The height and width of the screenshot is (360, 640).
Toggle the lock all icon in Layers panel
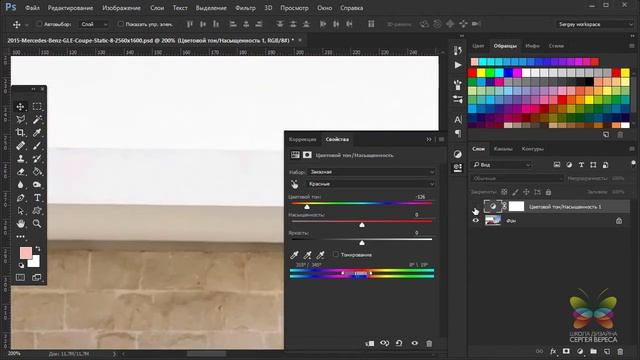(548, 192)
